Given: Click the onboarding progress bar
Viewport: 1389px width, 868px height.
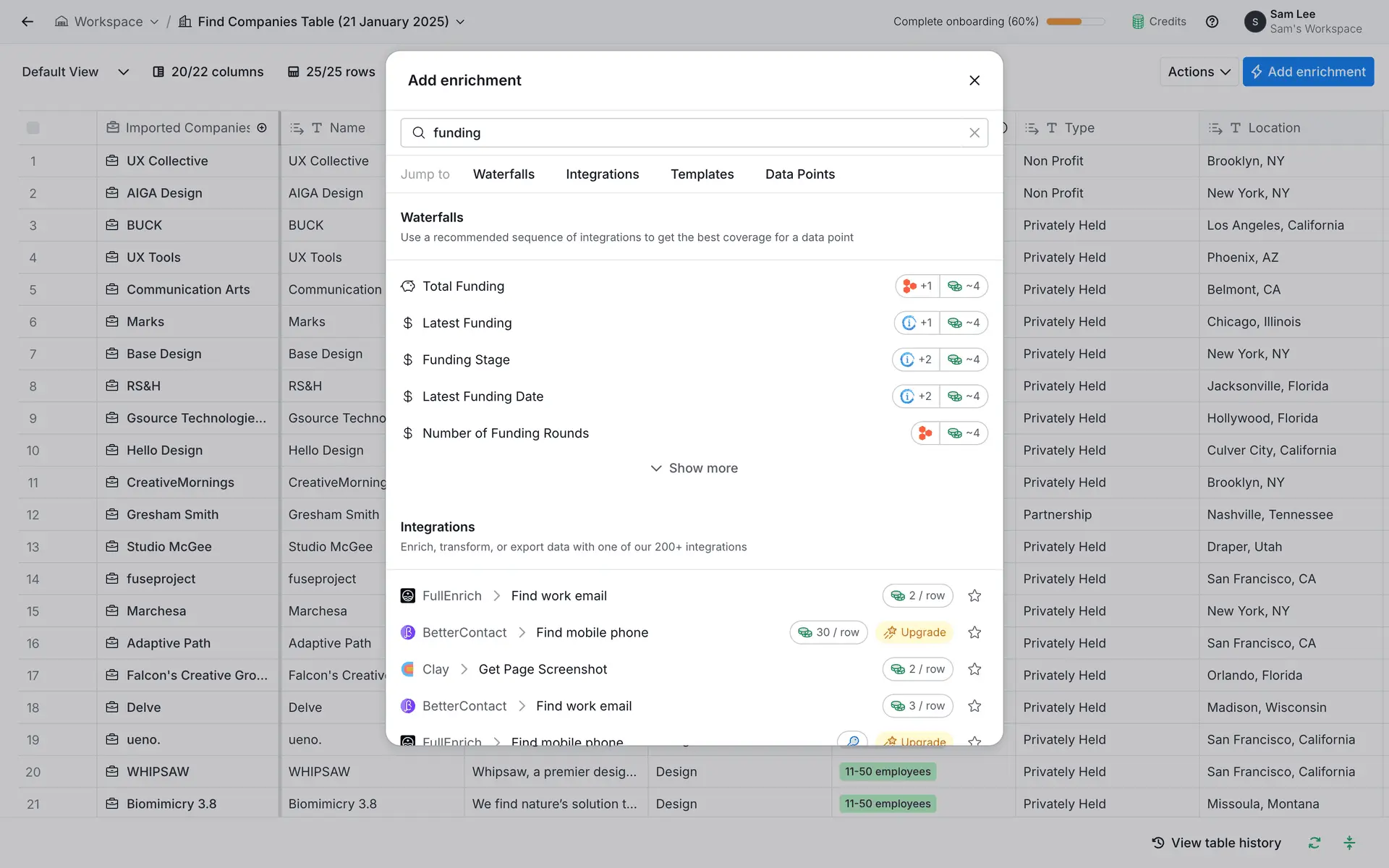Looking at the screenshot, I should point(1075,22).
